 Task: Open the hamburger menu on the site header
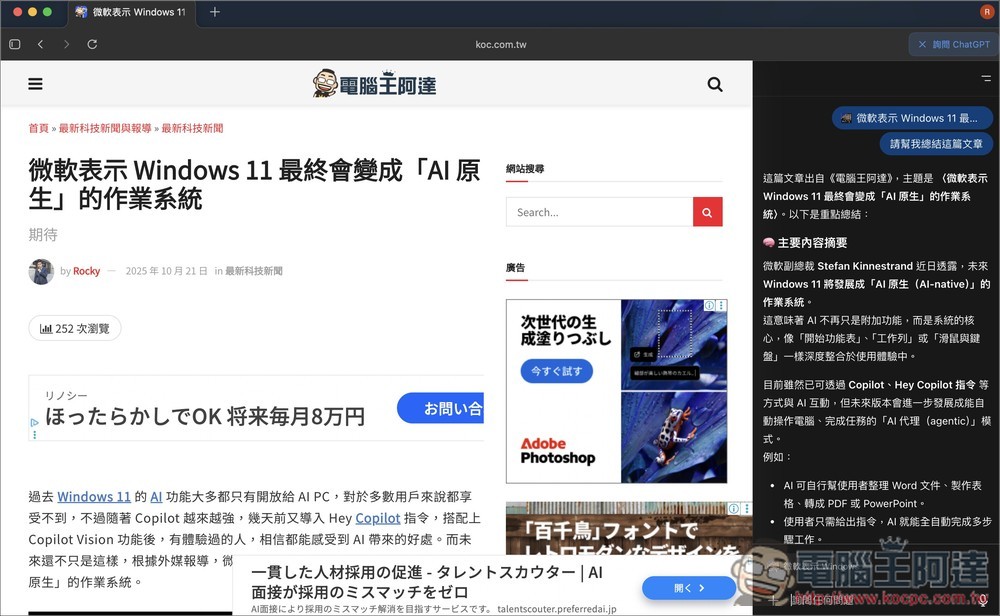click(35, 84)
